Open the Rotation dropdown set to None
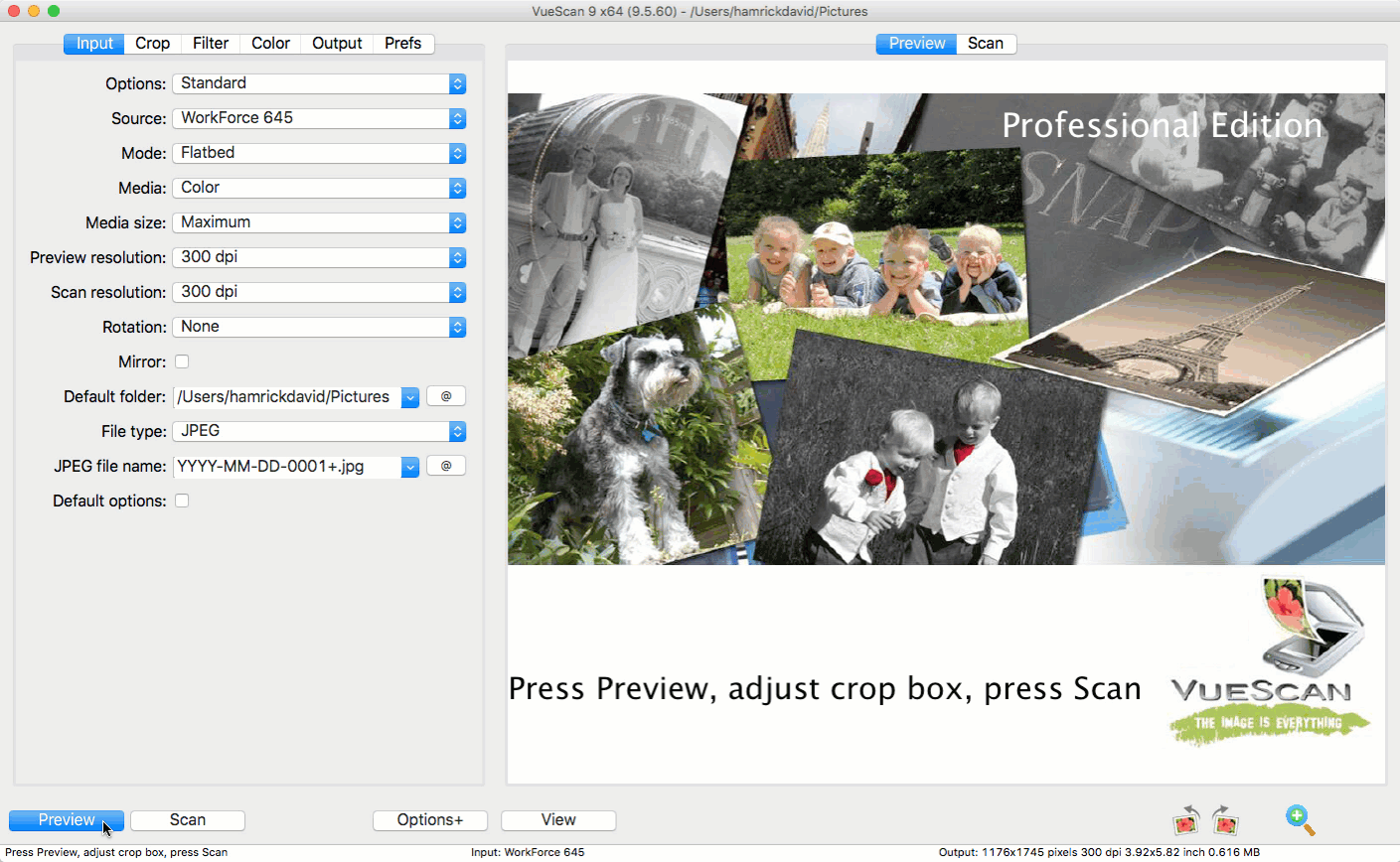The height and width of the screenshot is (862, 1400). [319, 327]
